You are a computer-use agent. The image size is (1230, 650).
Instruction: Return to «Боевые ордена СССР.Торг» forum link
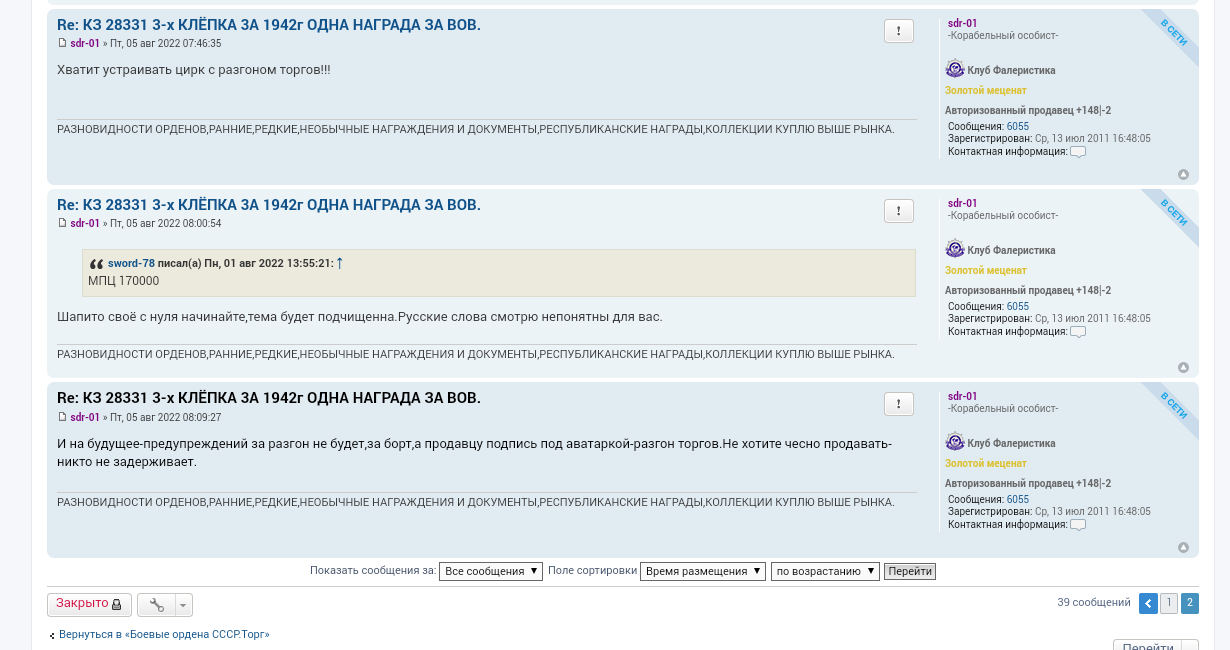(x=164, y=634)
